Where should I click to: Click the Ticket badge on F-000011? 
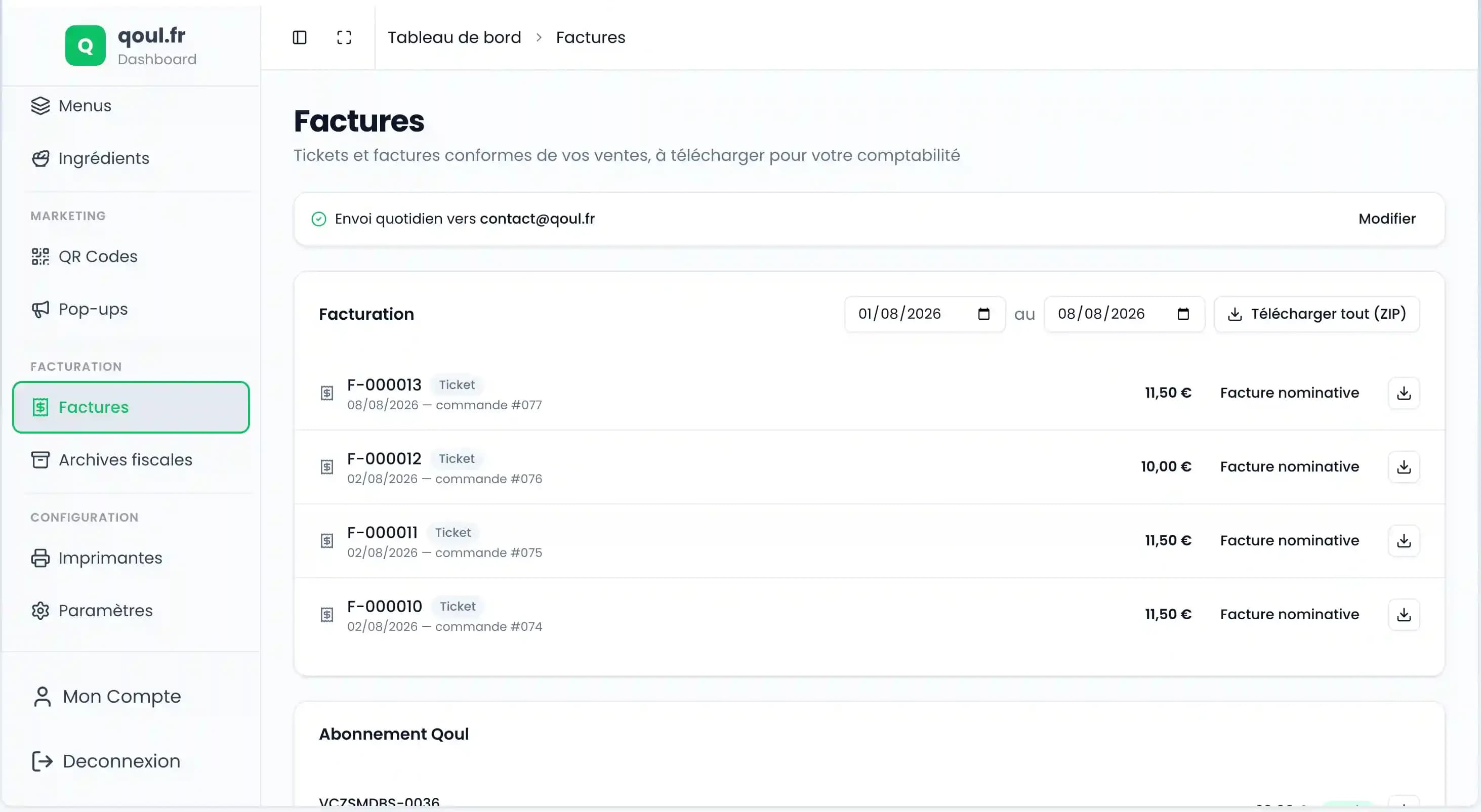pos(453,533)
